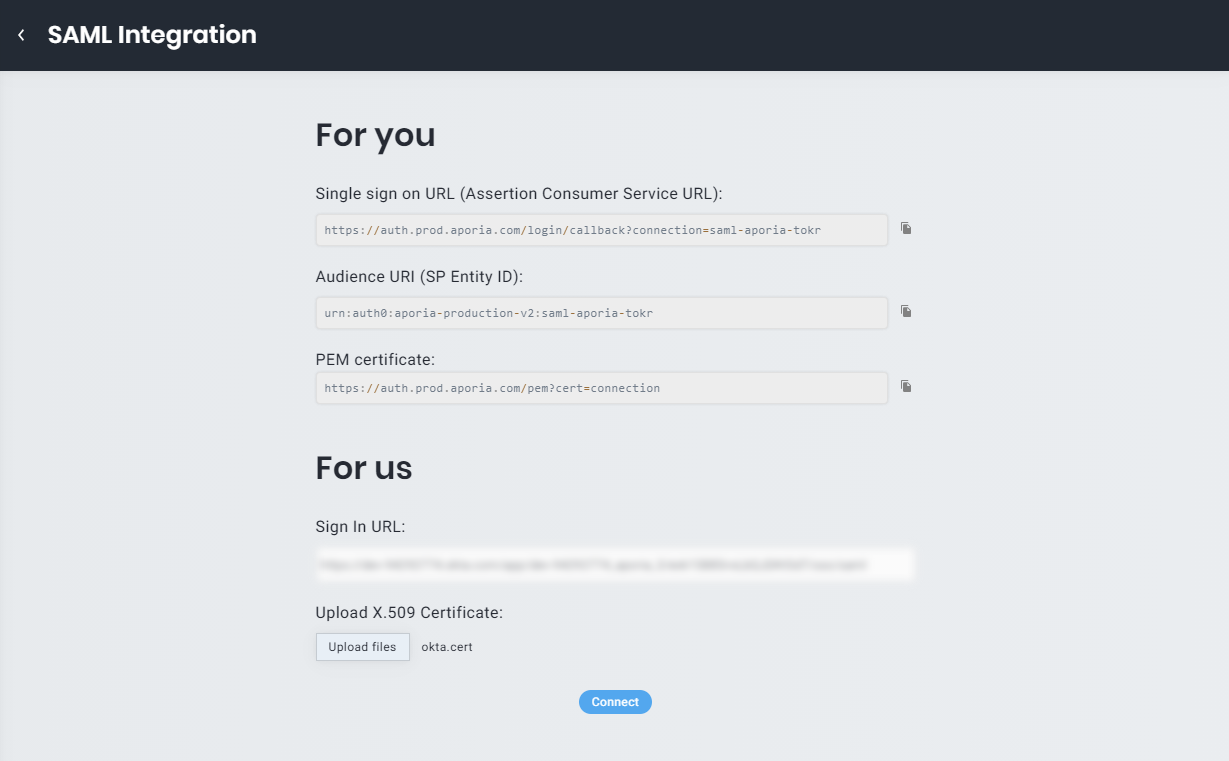Click the okta.cert uploaded file name
1229x761 pixels.
pos(447,647)
